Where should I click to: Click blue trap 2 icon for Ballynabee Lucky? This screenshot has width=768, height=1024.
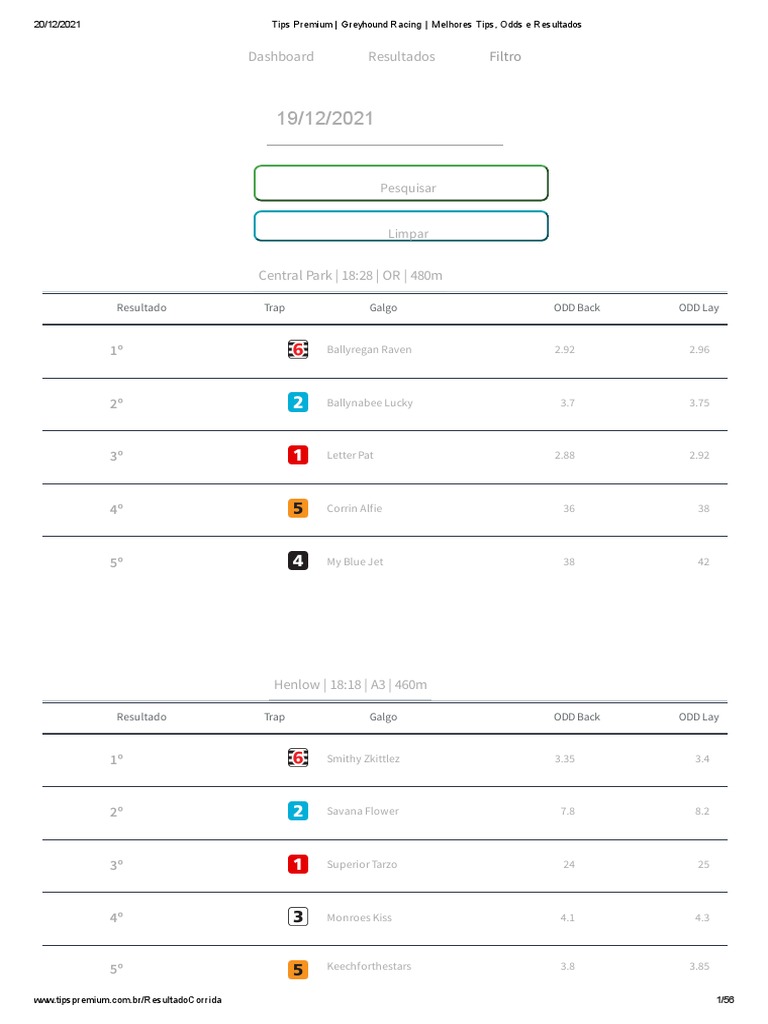(297, 403)
